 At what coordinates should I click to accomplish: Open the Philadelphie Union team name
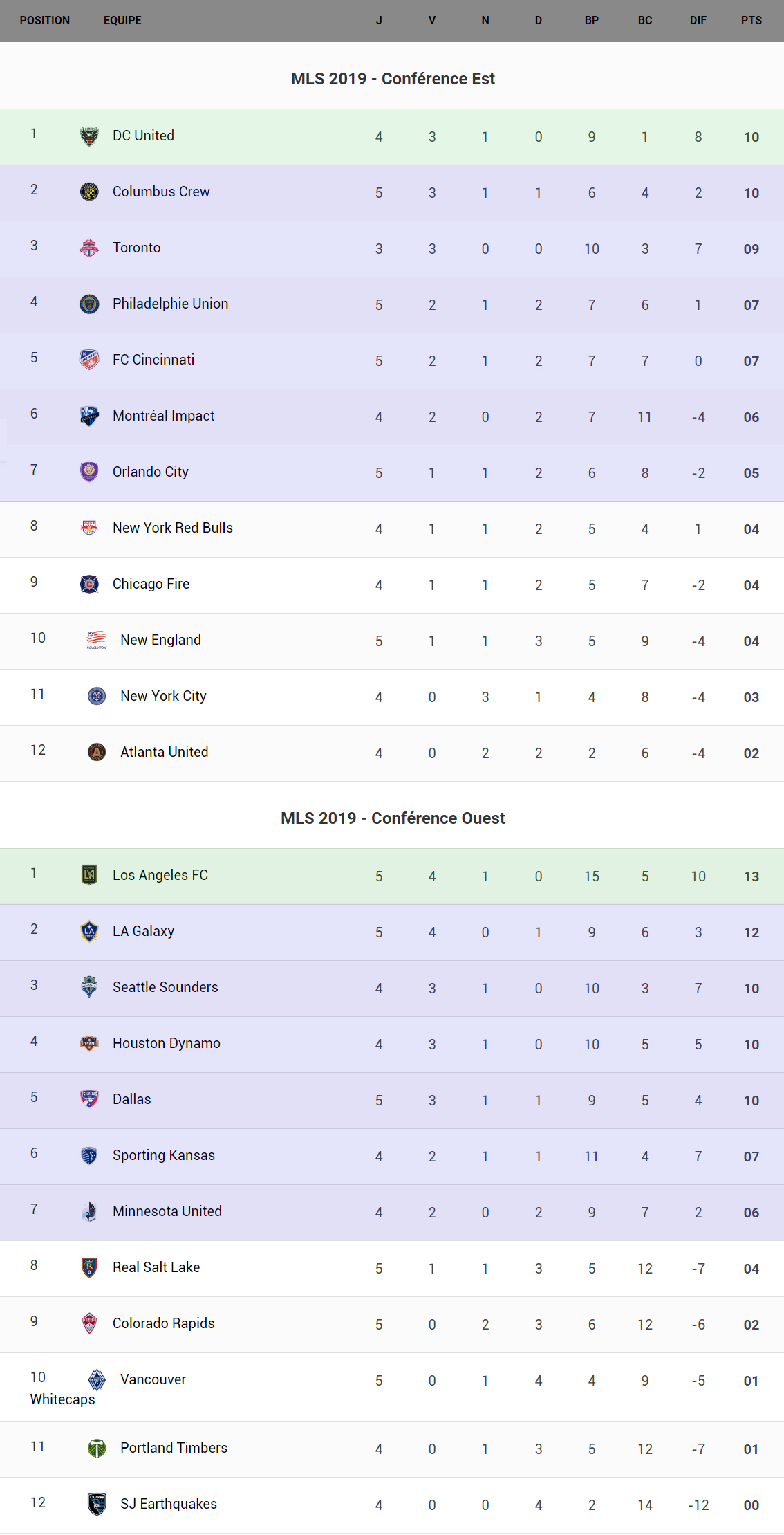click(x=170, y=304)
